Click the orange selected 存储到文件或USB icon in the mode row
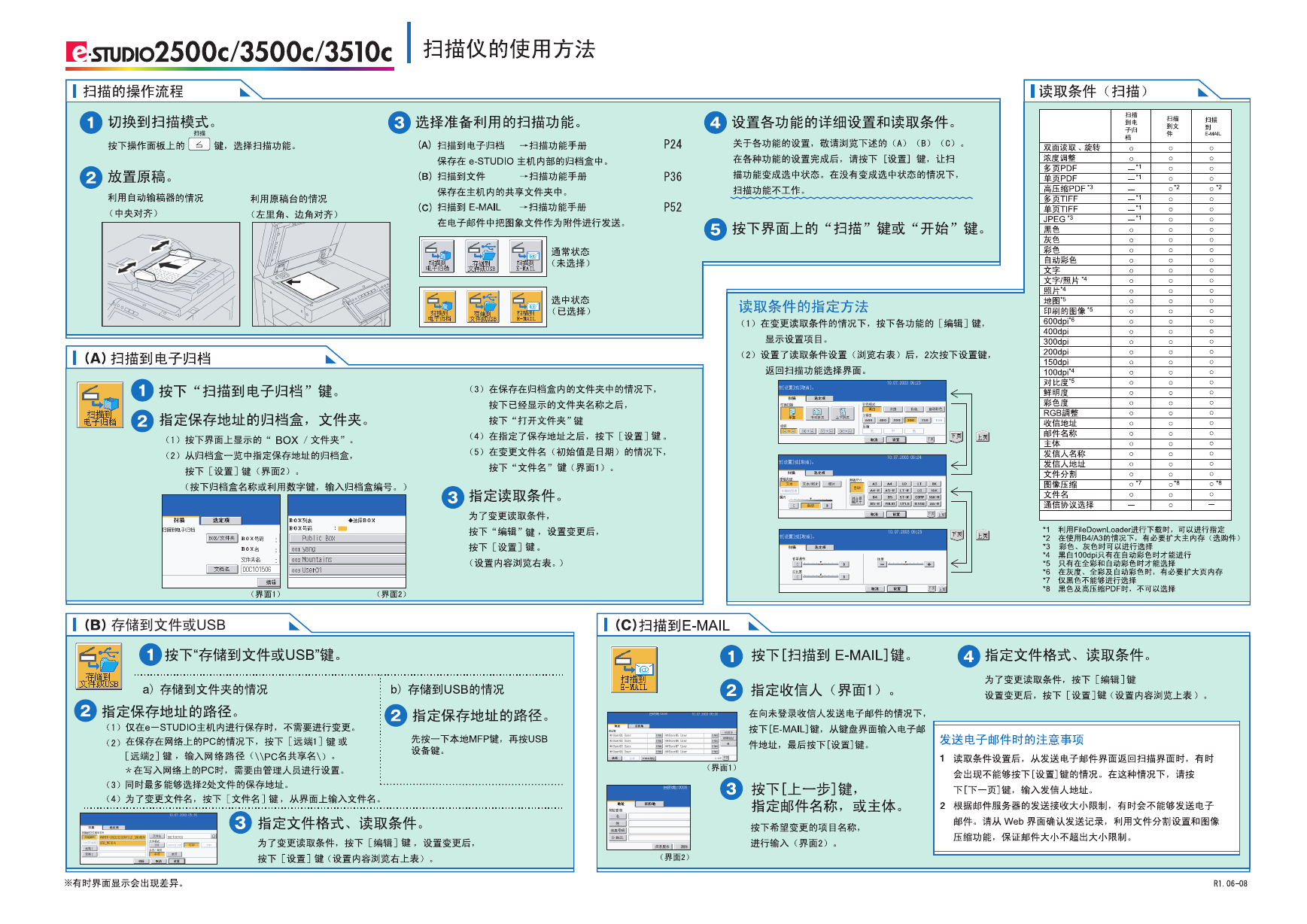 [483, 306]
